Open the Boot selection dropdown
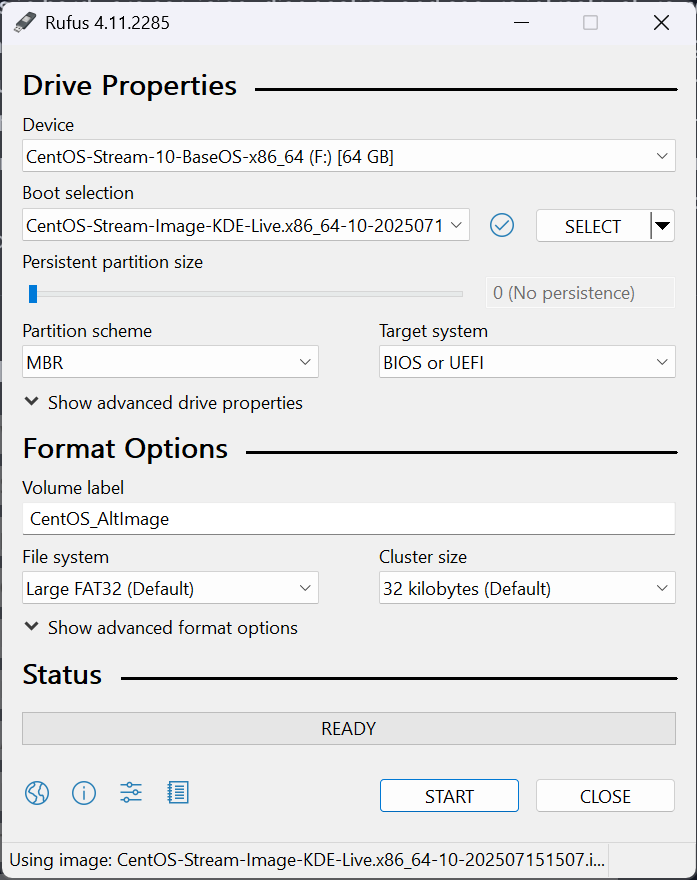 point(245,226)
